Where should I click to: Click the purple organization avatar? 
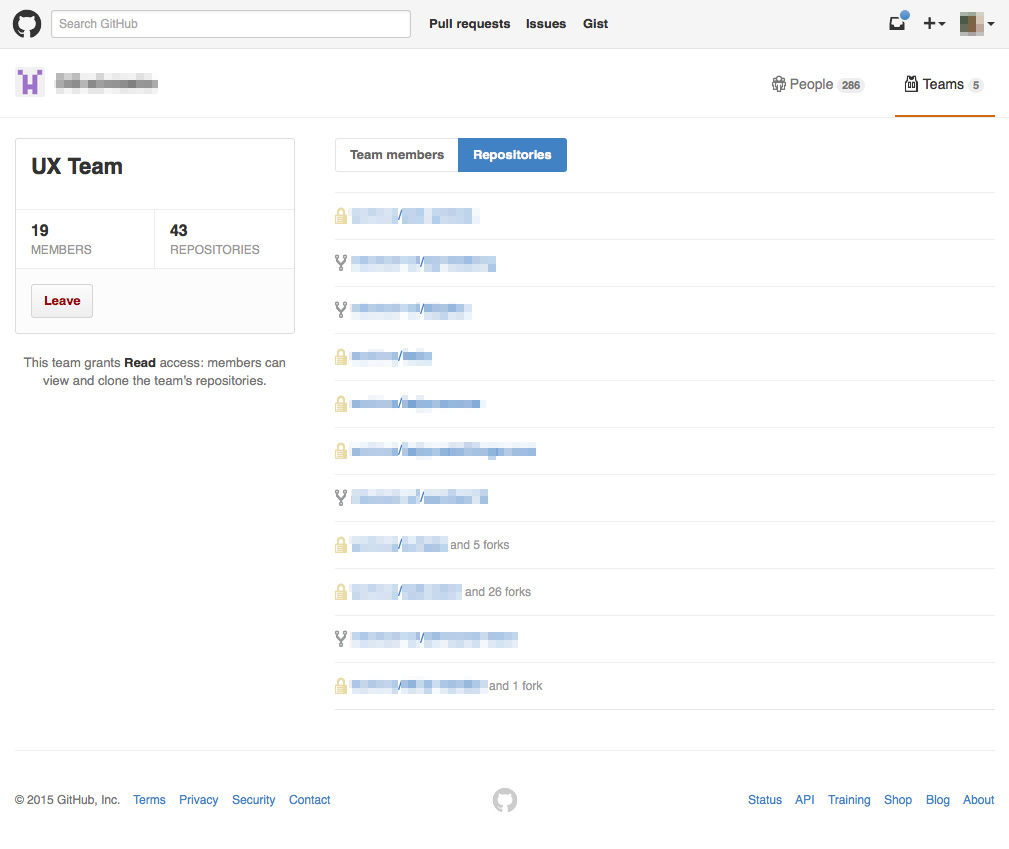click(x=29, y=82)
